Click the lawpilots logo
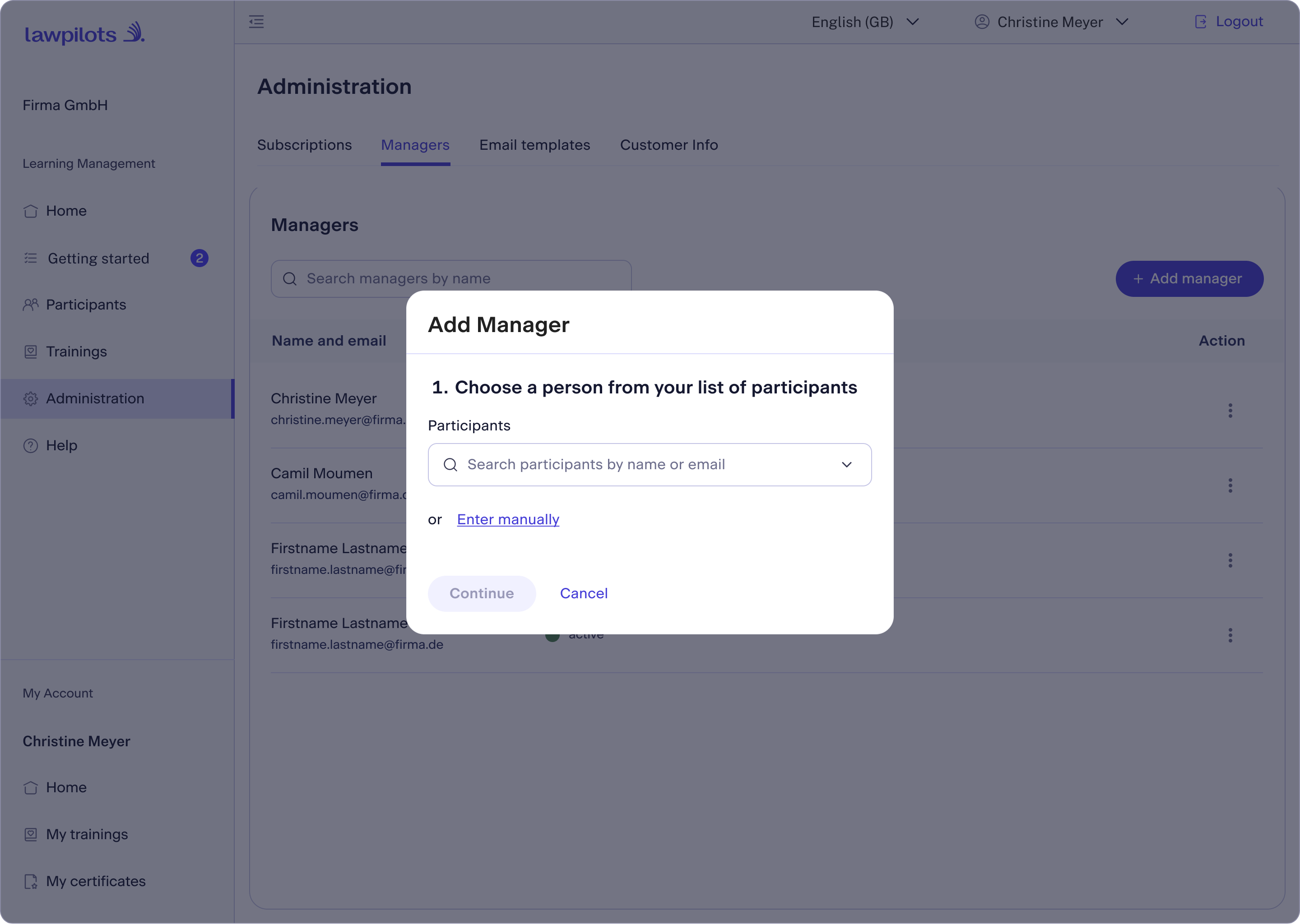Image resolution: width=1300 pixels, height=924 pixels. coord(84,33)
